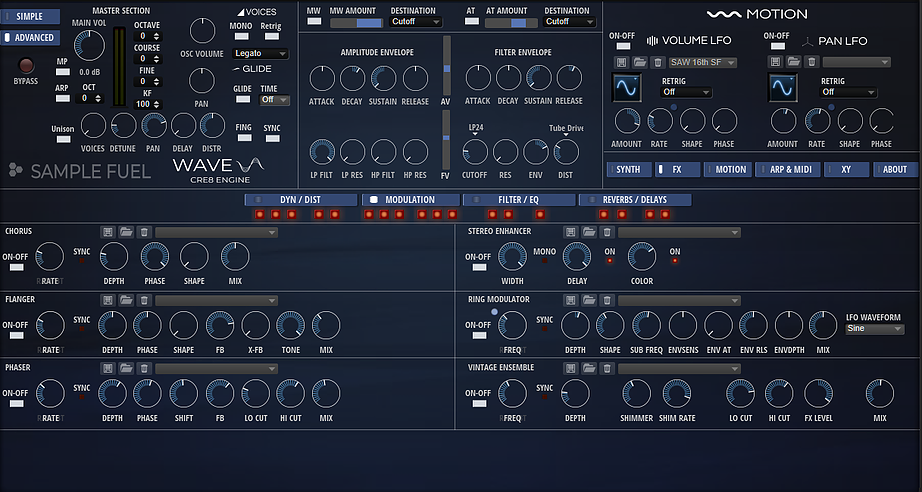Toggle the Flanger ON-OFF switch

point(16,336)
